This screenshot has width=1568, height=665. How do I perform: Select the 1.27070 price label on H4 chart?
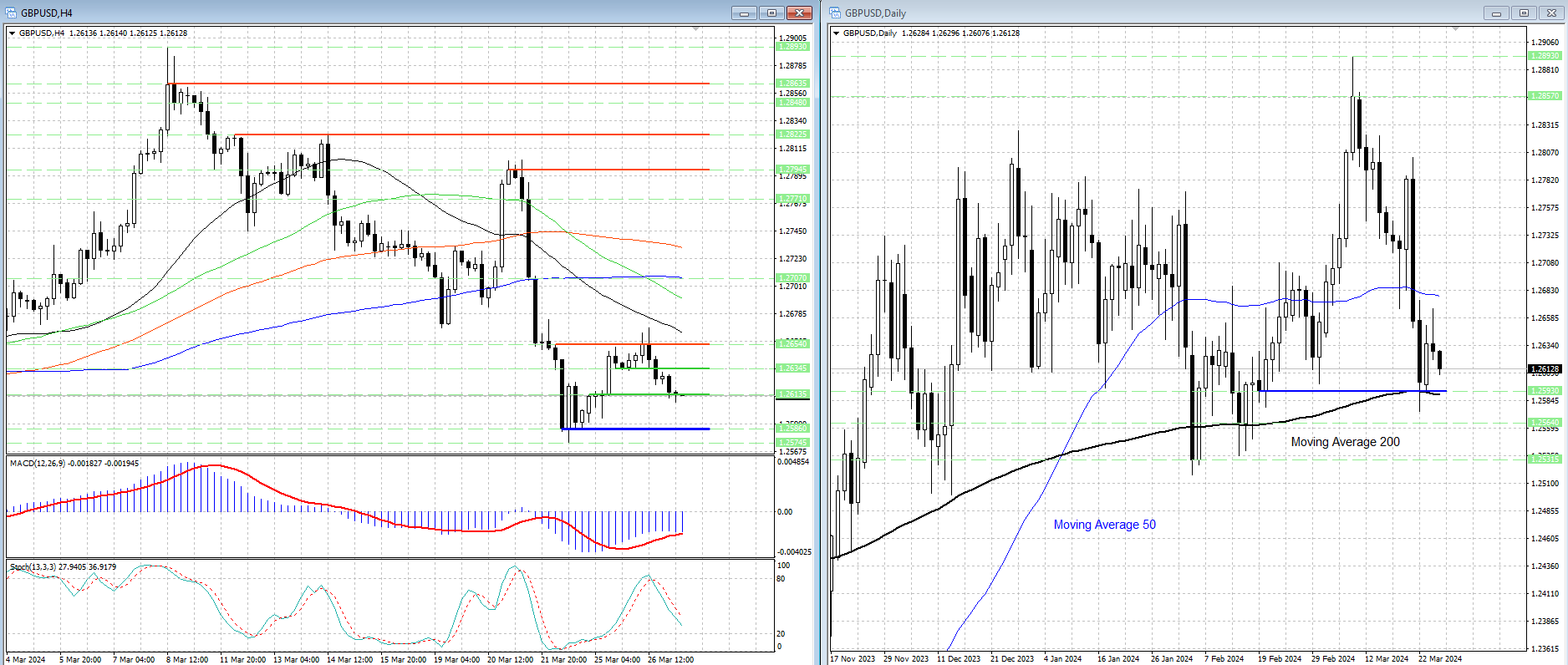click(792, 277)
